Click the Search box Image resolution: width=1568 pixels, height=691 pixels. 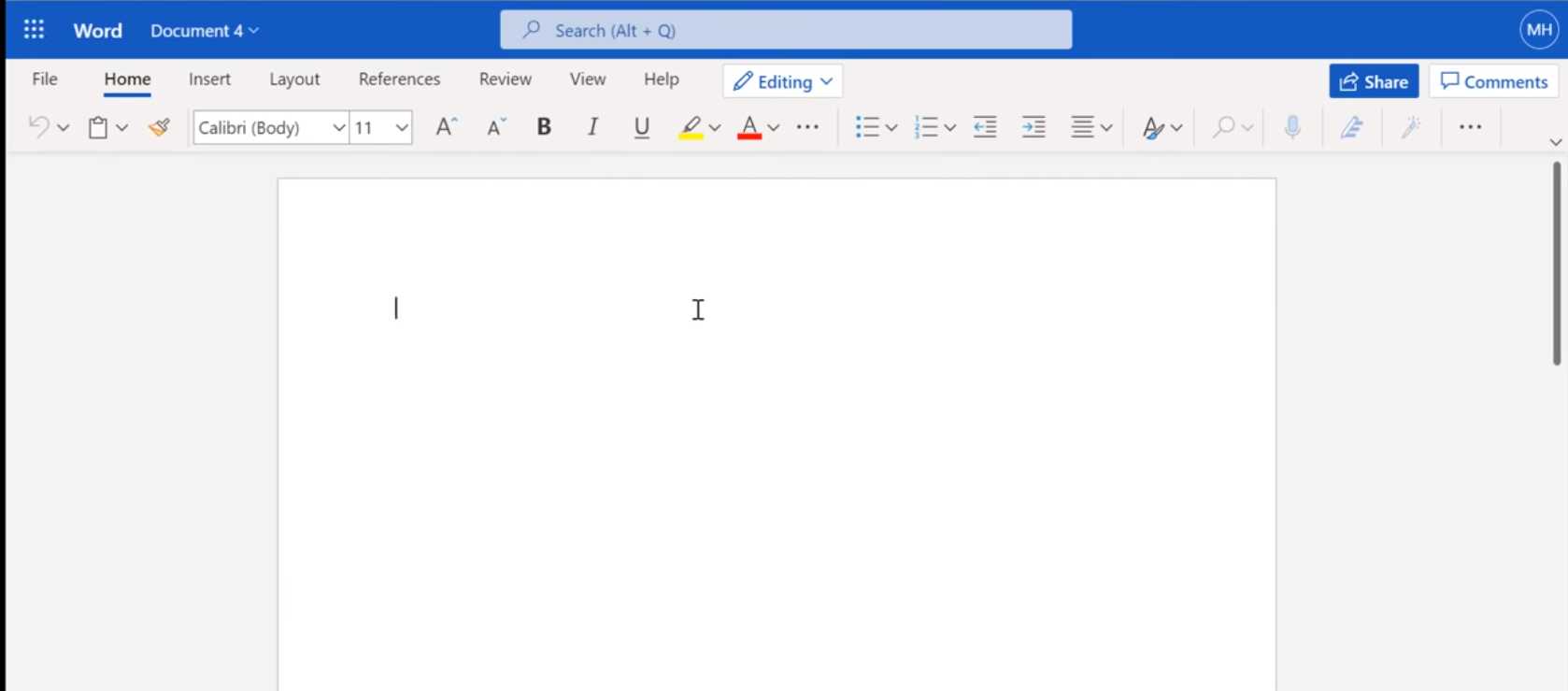click(786, 30)
